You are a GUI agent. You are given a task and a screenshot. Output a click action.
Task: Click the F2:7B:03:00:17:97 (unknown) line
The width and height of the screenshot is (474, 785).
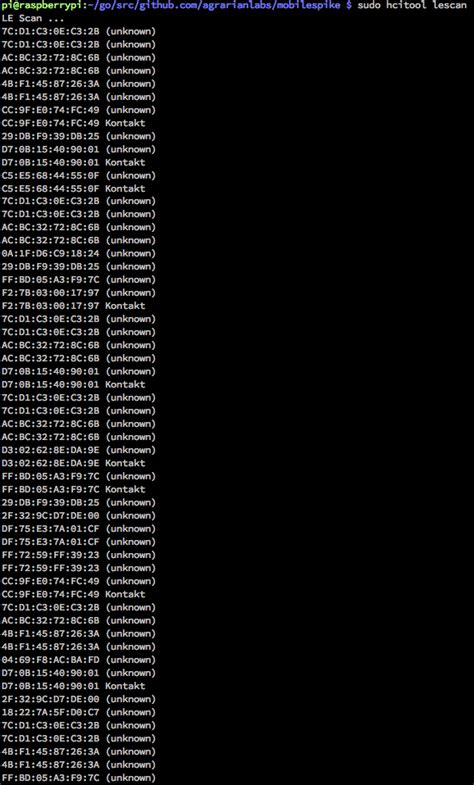point(79,292)
